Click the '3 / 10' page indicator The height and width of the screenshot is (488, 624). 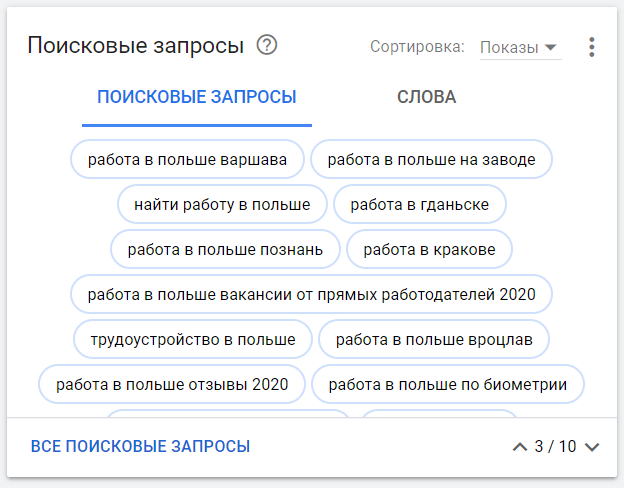[x=555, y=447]
